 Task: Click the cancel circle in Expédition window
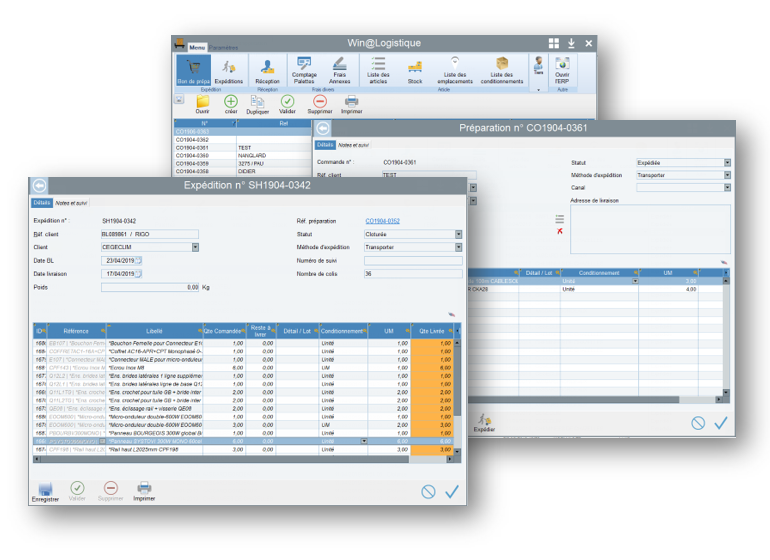[428, 492]
